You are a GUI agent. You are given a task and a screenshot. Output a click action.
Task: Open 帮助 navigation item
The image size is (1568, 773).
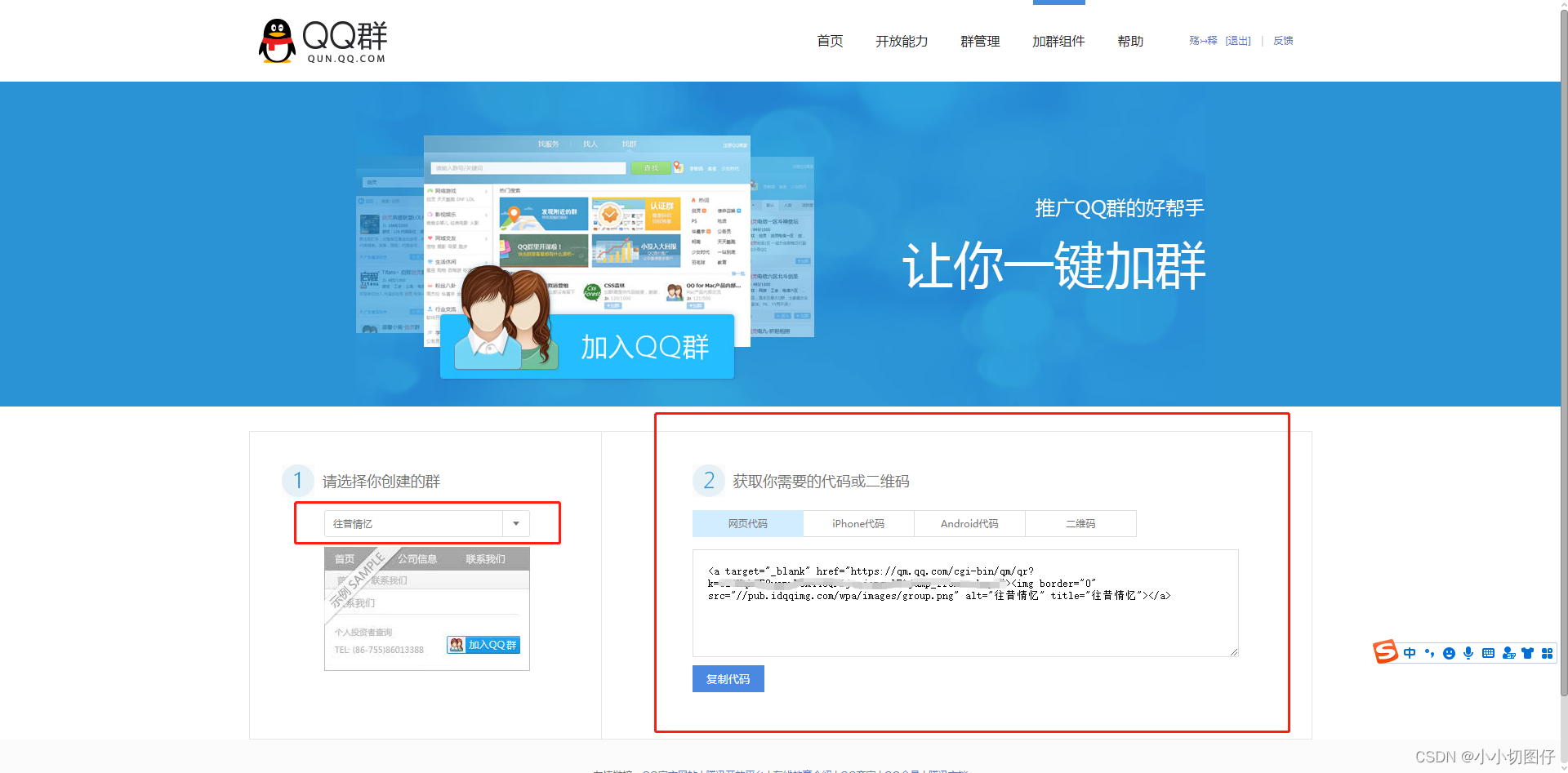tap(1130, 41)
